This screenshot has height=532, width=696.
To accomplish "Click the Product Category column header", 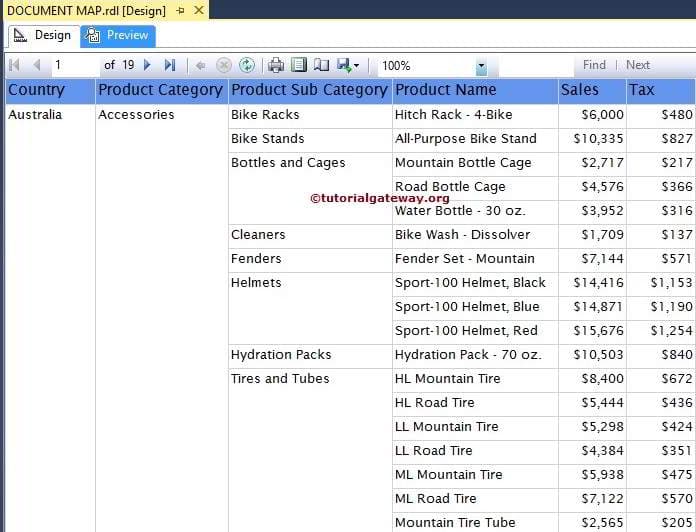I will point(162,91).
